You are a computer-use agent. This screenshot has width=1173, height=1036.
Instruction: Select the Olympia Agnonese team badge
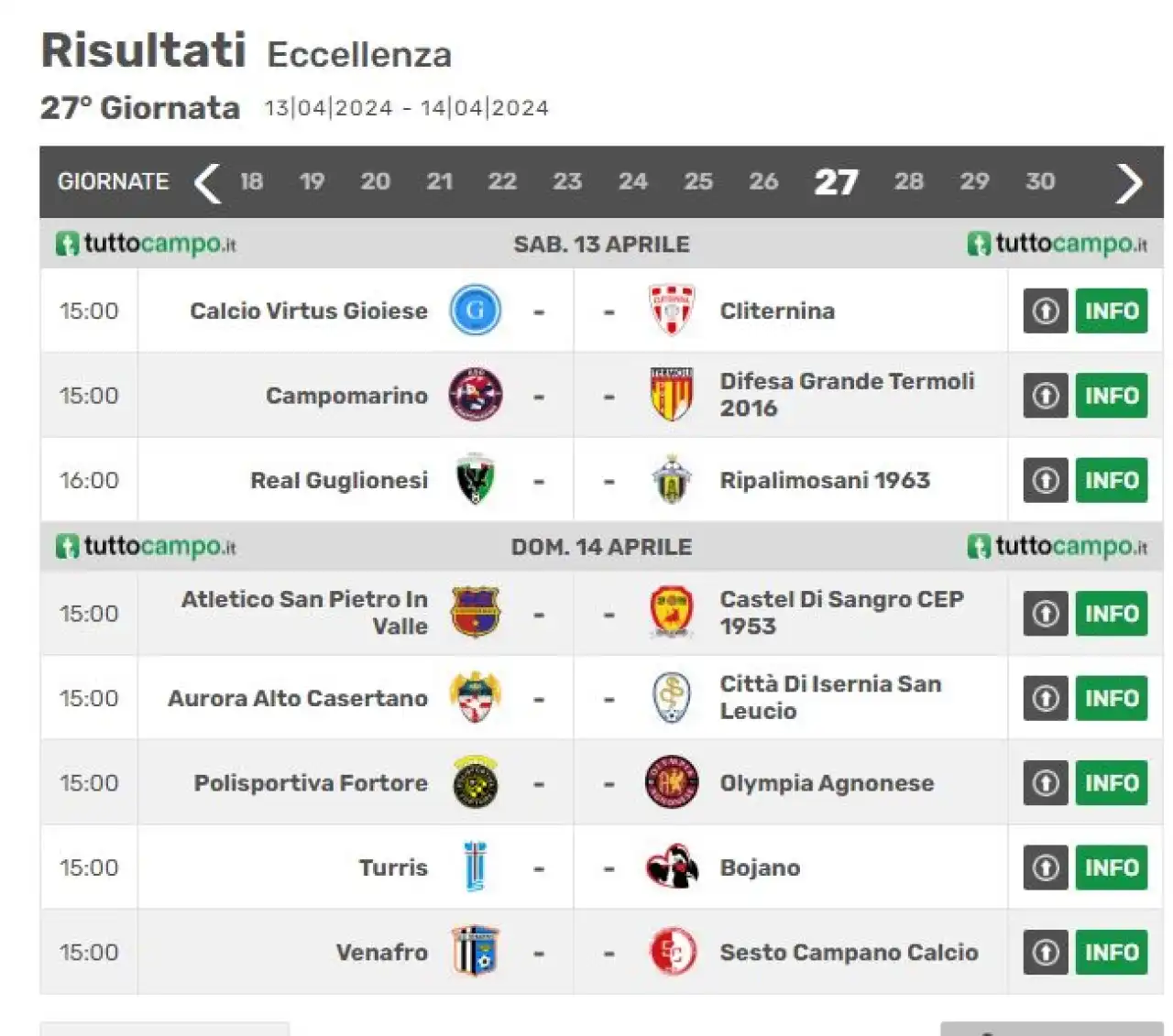672,782
